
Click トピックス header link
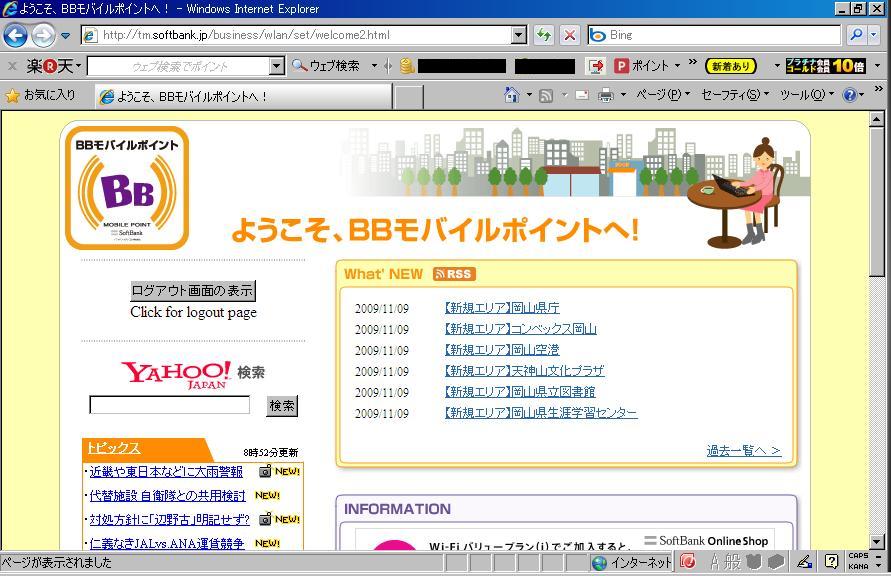(114, 448)
